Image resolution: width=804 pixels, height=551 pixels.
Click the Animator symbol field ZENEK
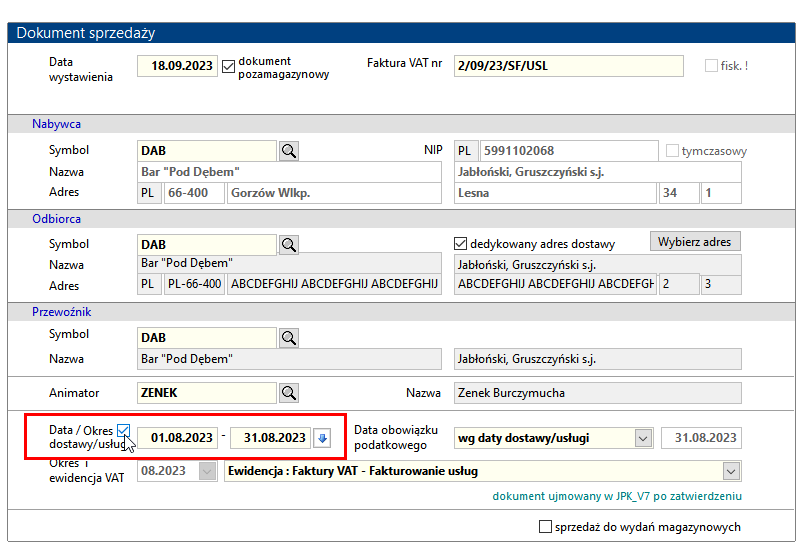207,393
